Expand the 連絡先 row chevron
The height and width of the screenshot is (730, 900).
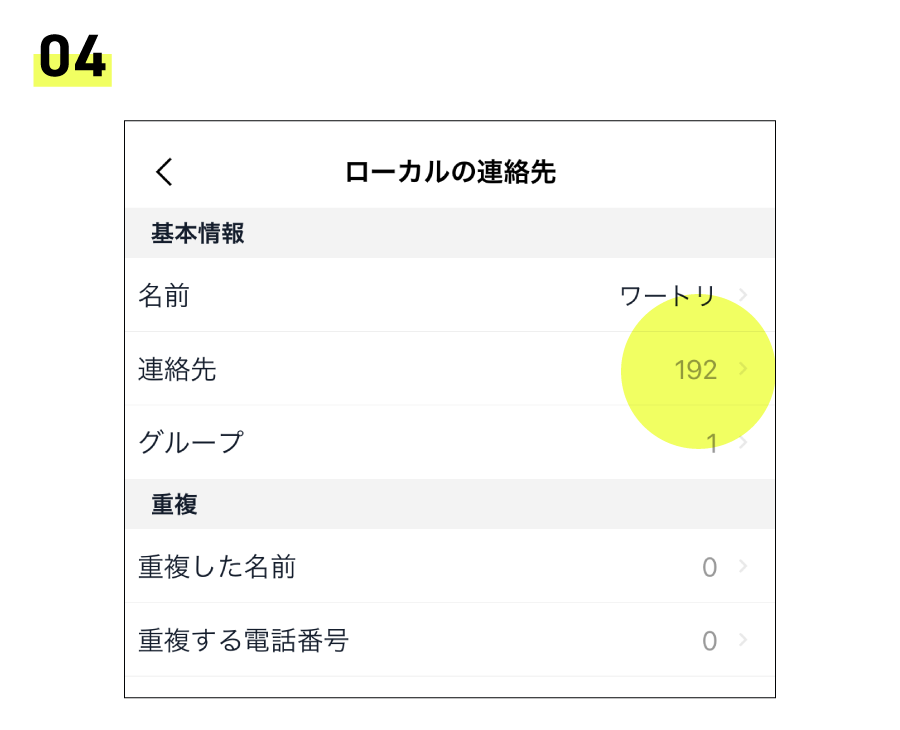tap(743, 369)
